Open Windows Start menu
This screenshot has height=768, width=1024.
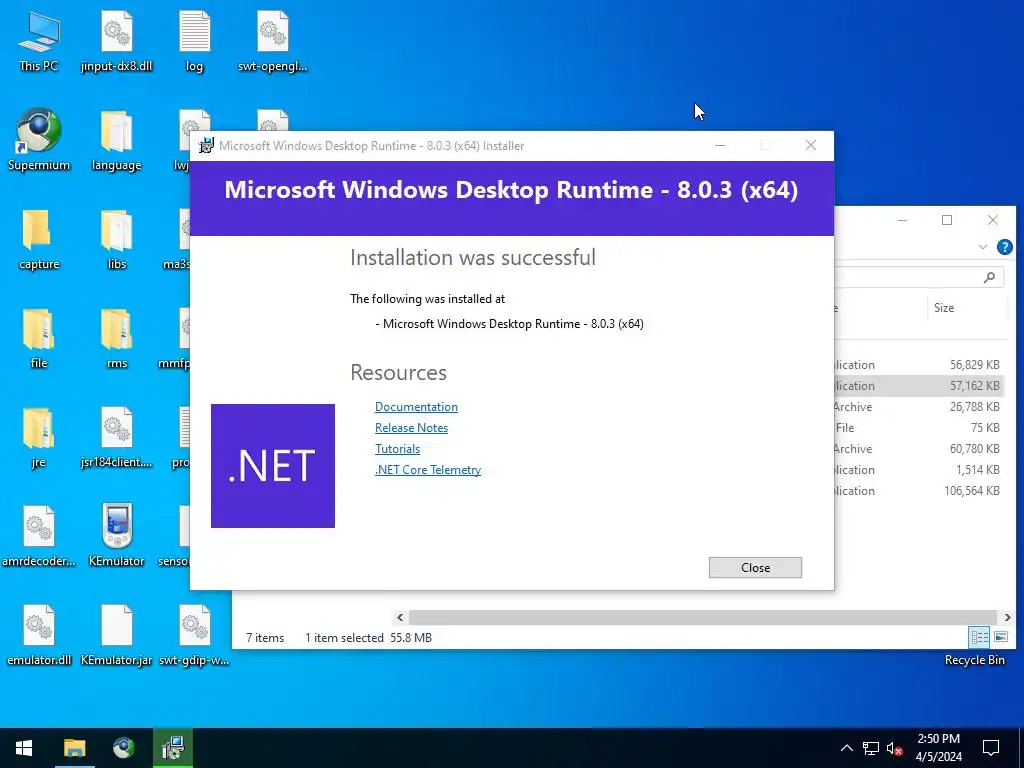pos(24,748)
